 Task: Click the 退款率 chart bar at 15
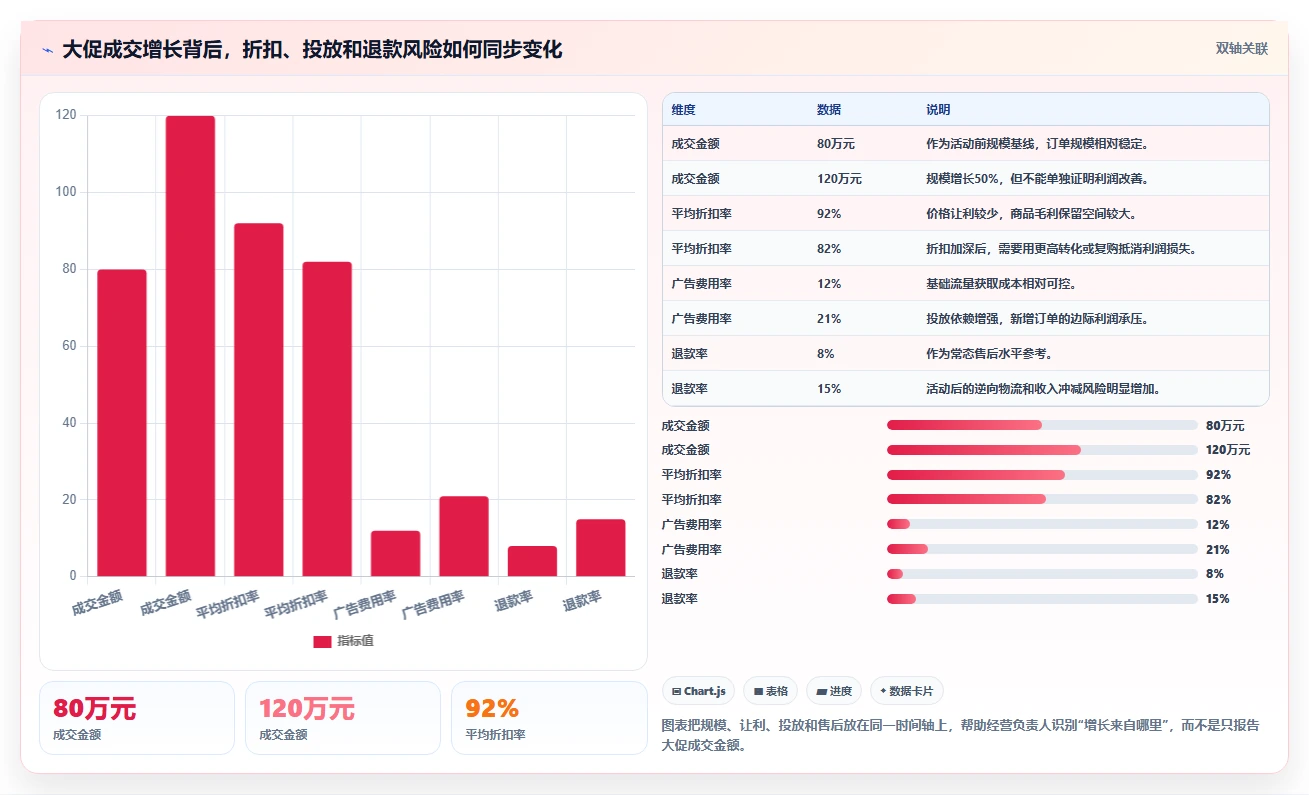click(600, 548)
